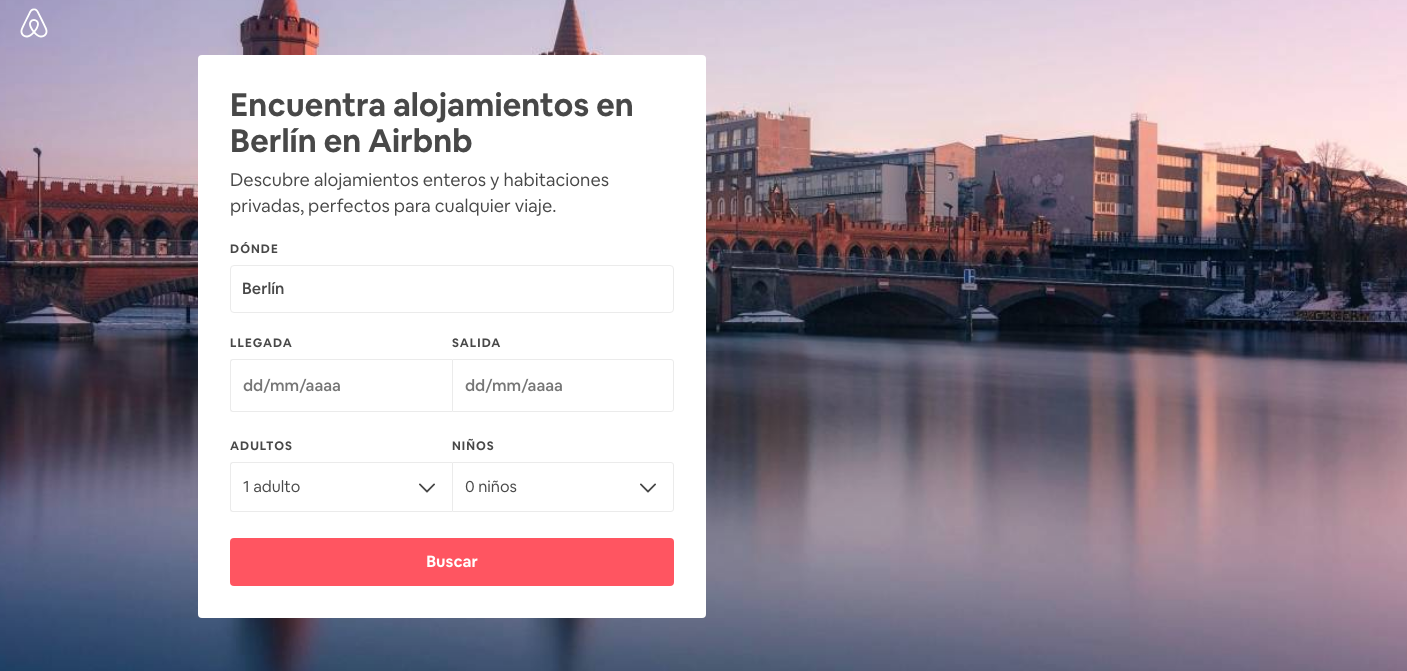Click the chevron arrow beside 1 adulto
This screenshot has width=1407, height=671.
427,488
